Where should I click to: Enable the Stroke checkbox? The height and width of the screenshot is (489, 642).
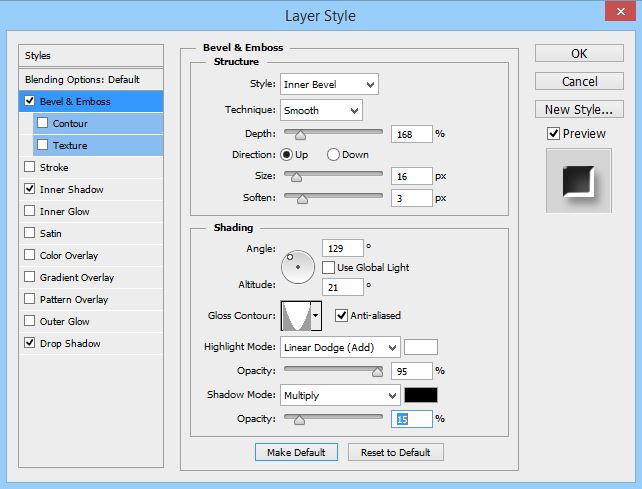coord(29,167)
